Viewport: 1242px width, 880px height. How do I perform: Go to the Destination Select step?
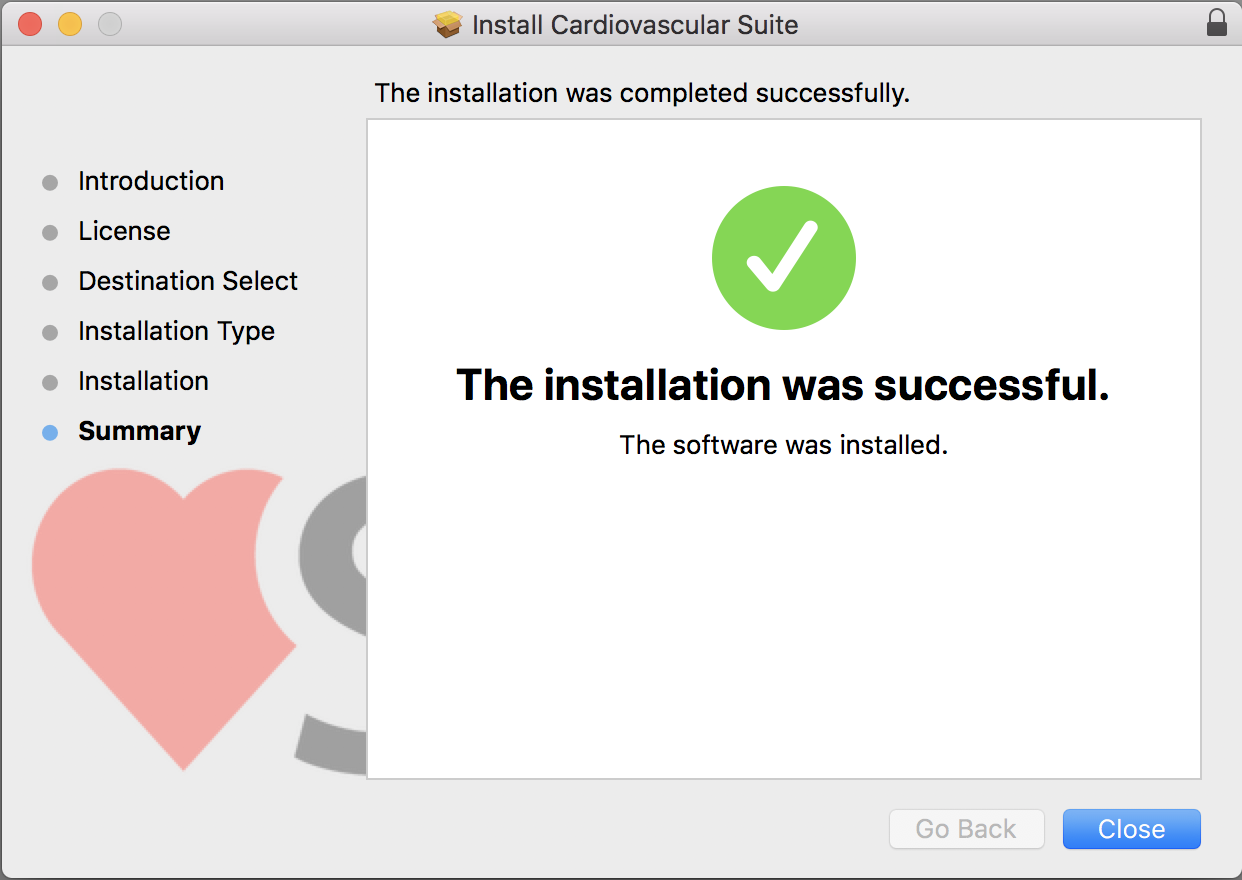click(188, 281)
